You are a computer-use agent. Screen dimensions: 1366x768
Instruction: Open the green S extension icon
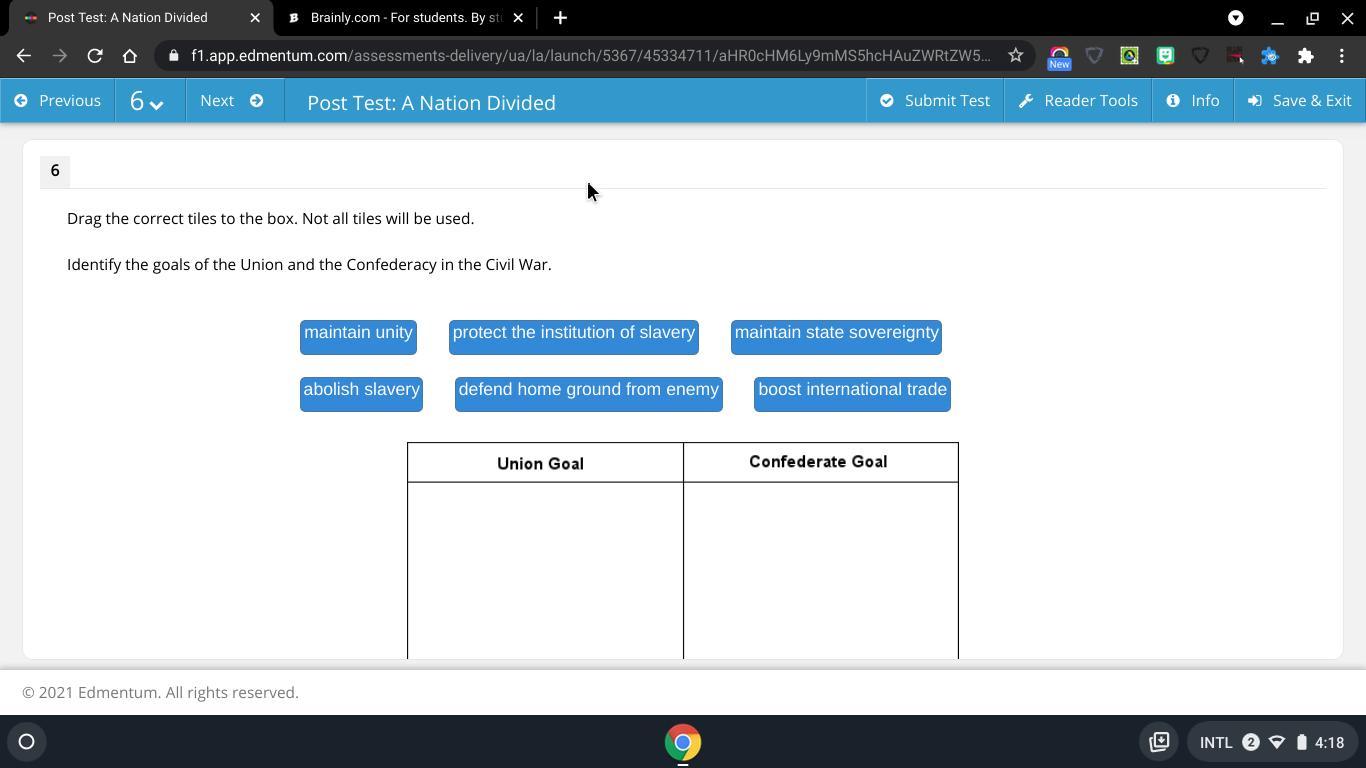(1165, 56)
